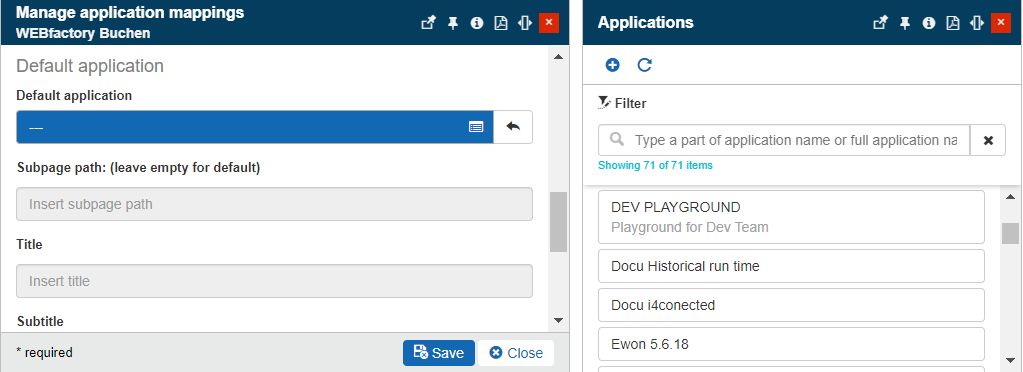Image resolution: width=1023 pixels, height=372 pixels.
Task: Close the Applications panel
Action: pyautogui.click(x=1001, y=23)
